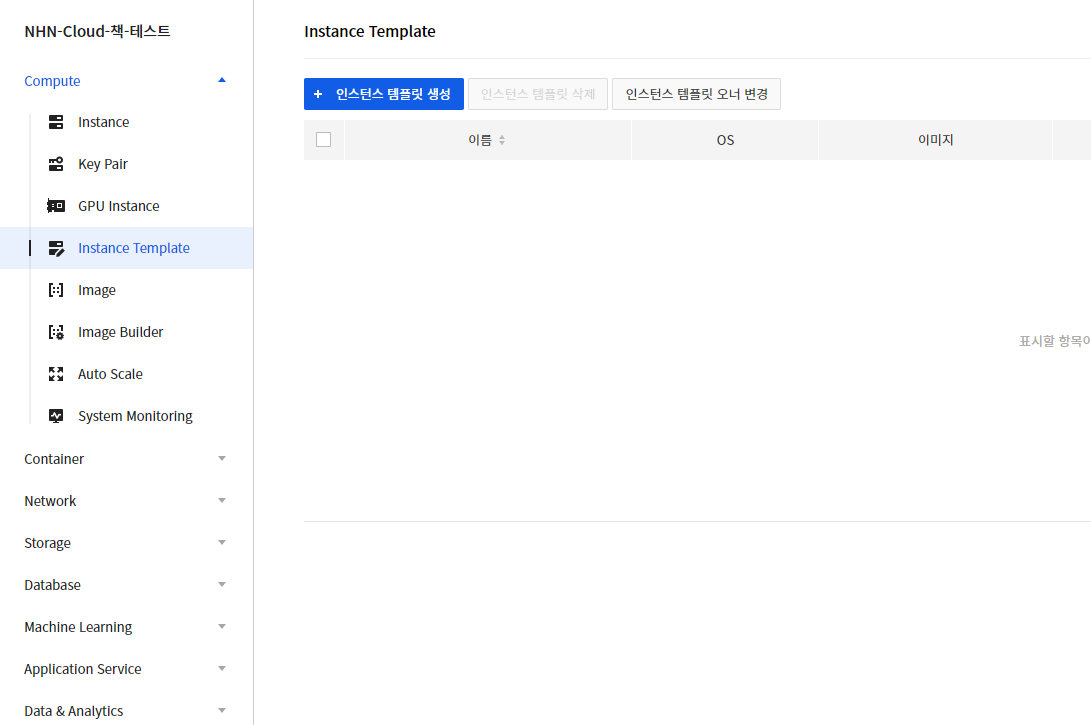Click 인스턴스 템플릿 오너 변경 button
This screenshot has height=725, width=1091.
(x=696, y=93)
